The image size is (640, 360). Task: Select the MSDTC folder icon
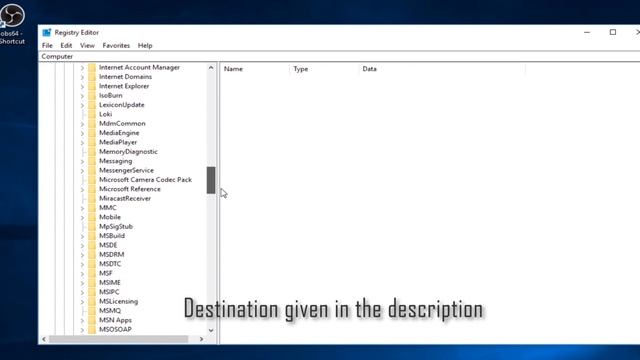(x=92, y=264)
